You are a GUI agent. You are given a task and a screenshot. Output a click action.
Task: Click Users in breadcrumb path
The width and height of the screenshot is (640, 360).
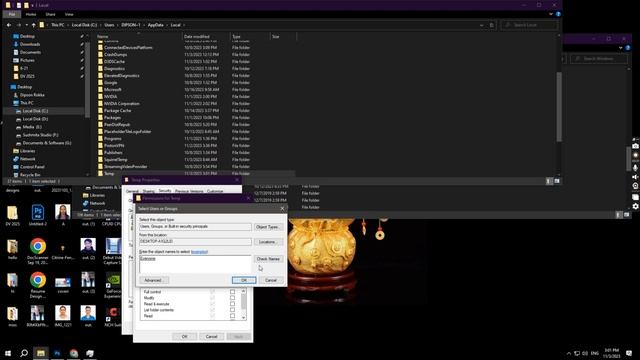(109, 25)
